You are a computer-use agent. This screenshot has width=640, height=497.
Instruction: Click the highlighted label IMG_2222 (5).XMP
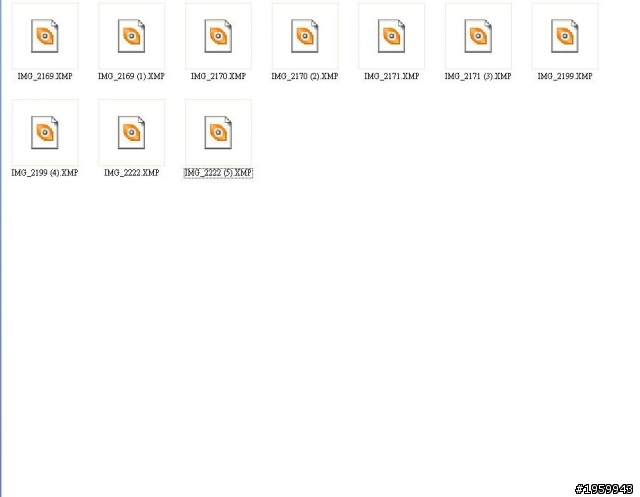pos(218,173)
